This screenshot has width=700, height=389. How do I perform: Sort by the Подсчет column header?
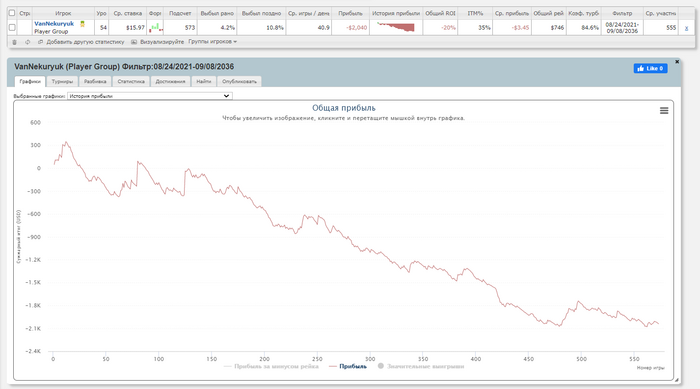pyautogui.click(x=180, y=13)
